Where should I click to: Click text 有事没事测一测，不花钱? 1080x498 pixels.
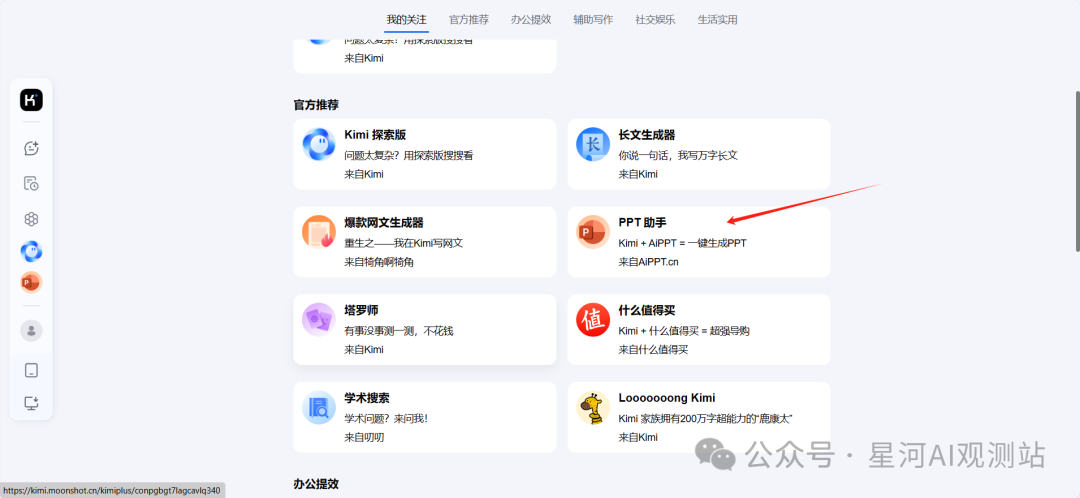click(399, 331)
